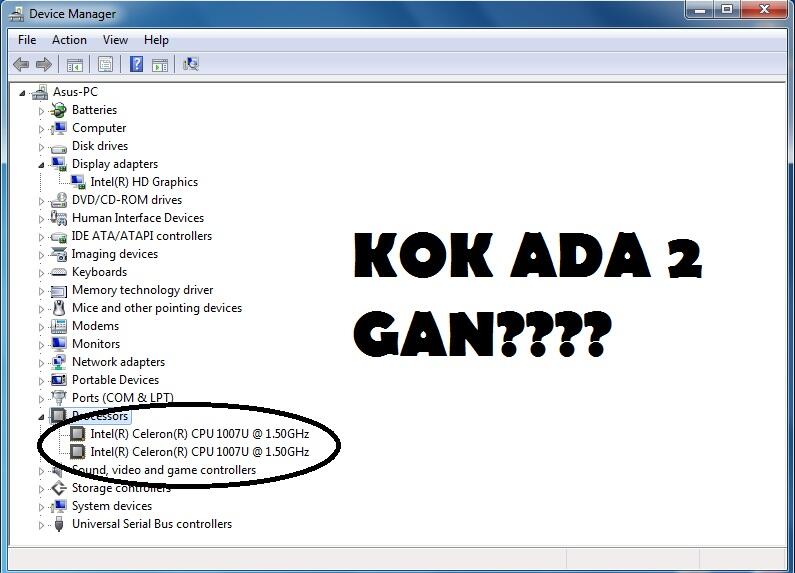Click the Network adapters icon
The width and height of the screenshot is (795, 573).
coord(59,362)
